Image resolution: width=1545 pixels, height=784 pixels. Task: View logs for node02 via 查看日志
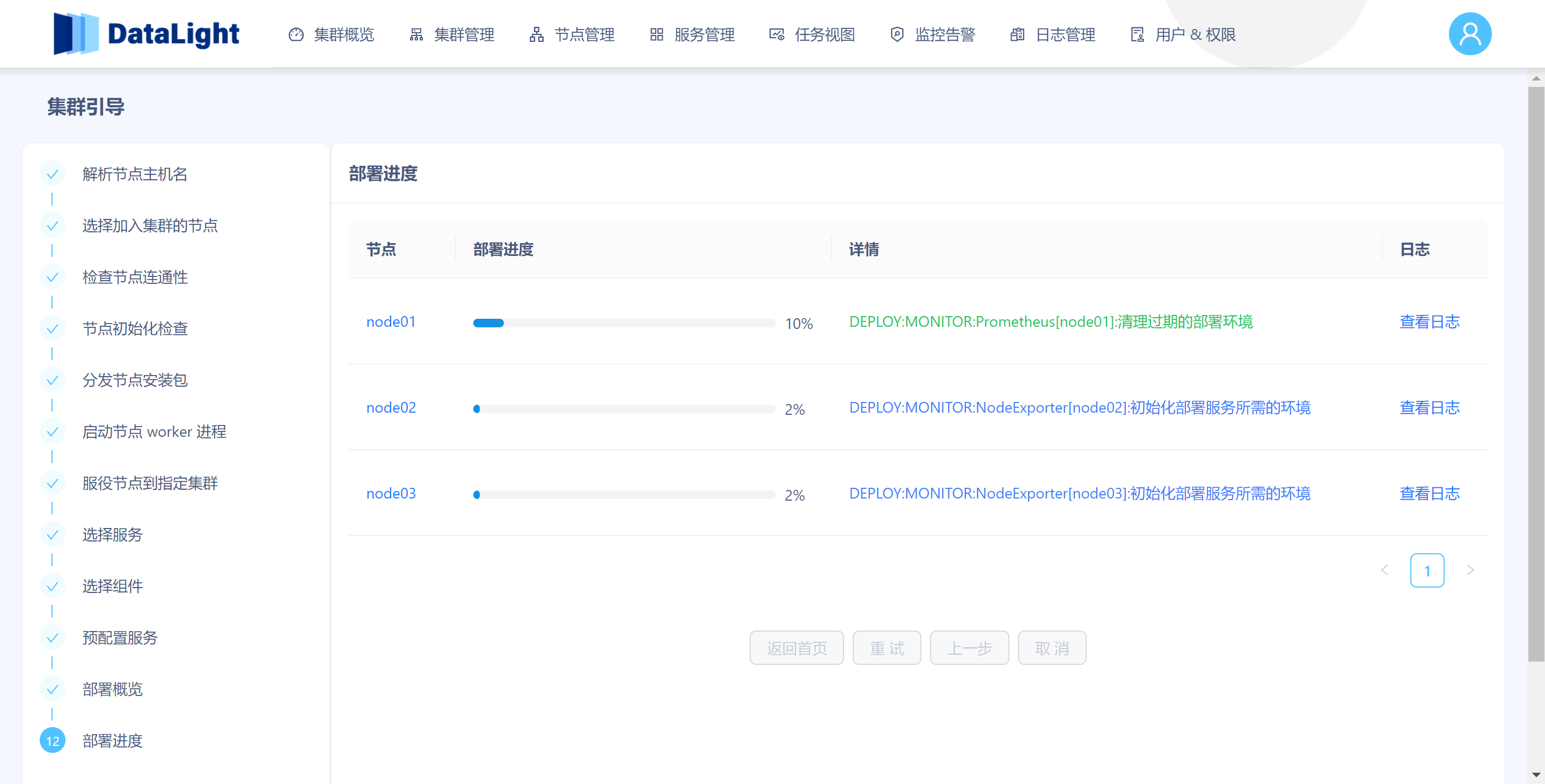click(x=1429, y=408)
